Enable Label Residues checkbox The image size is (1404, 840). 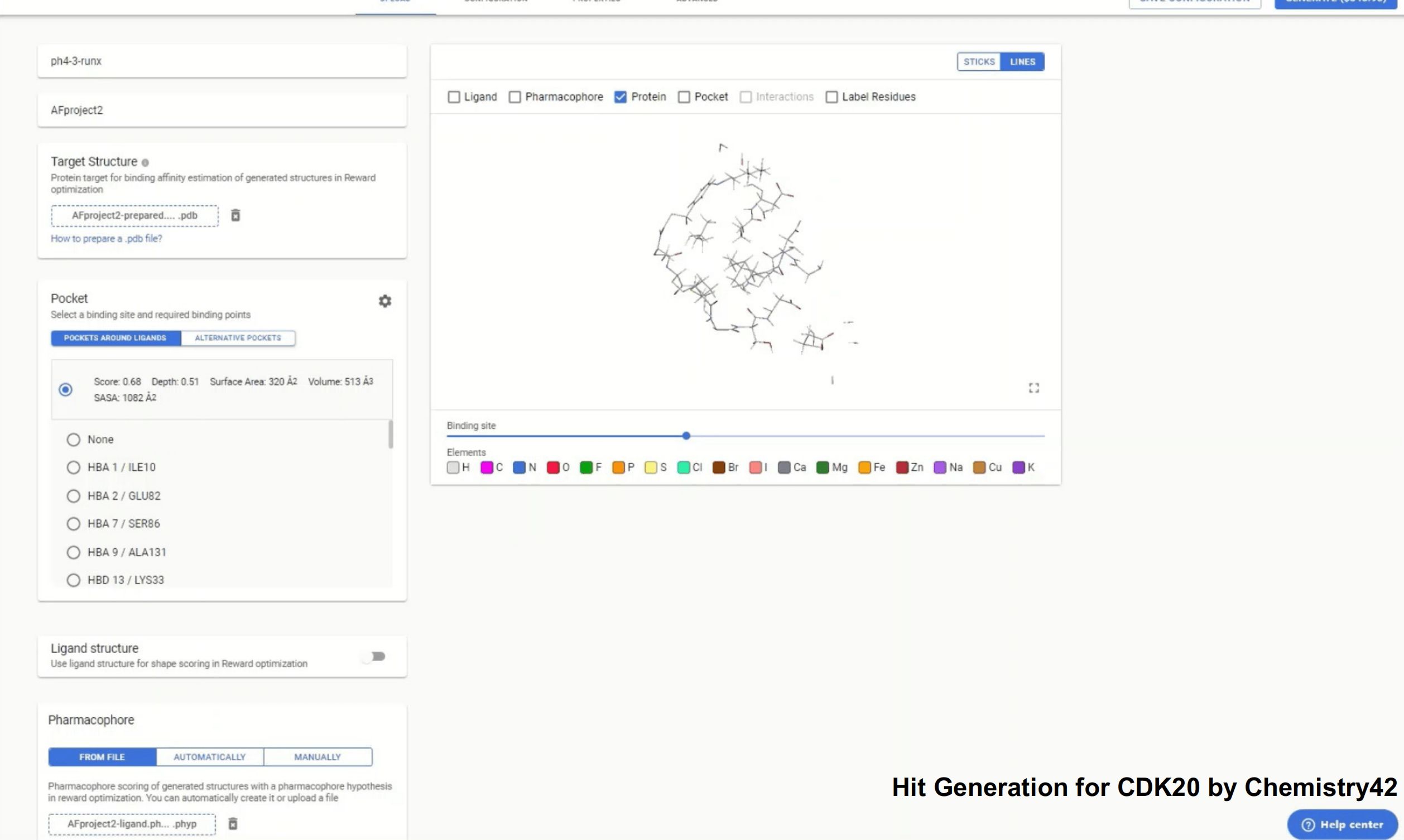[831, 97]
